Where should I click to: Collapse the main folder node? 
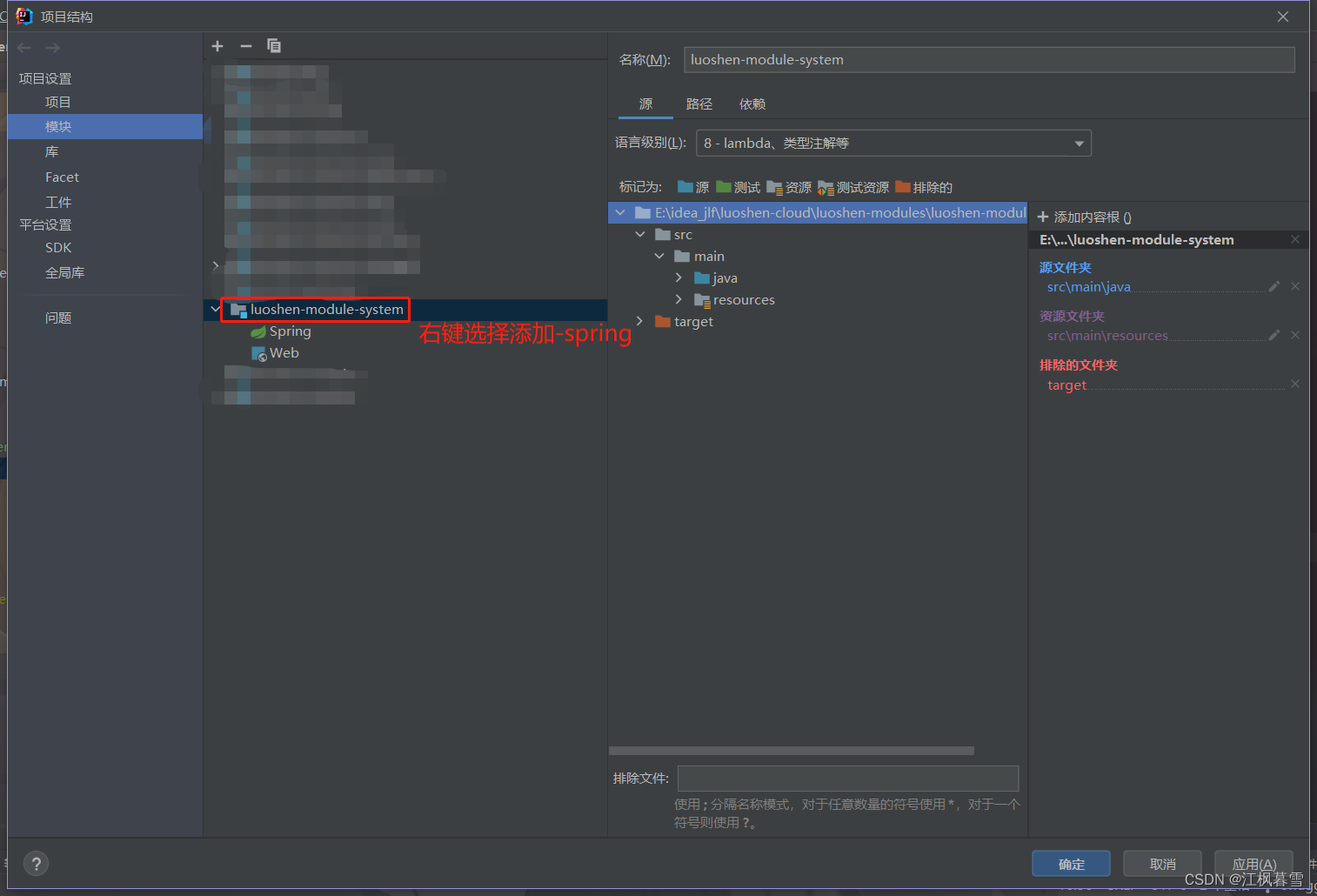659,256
